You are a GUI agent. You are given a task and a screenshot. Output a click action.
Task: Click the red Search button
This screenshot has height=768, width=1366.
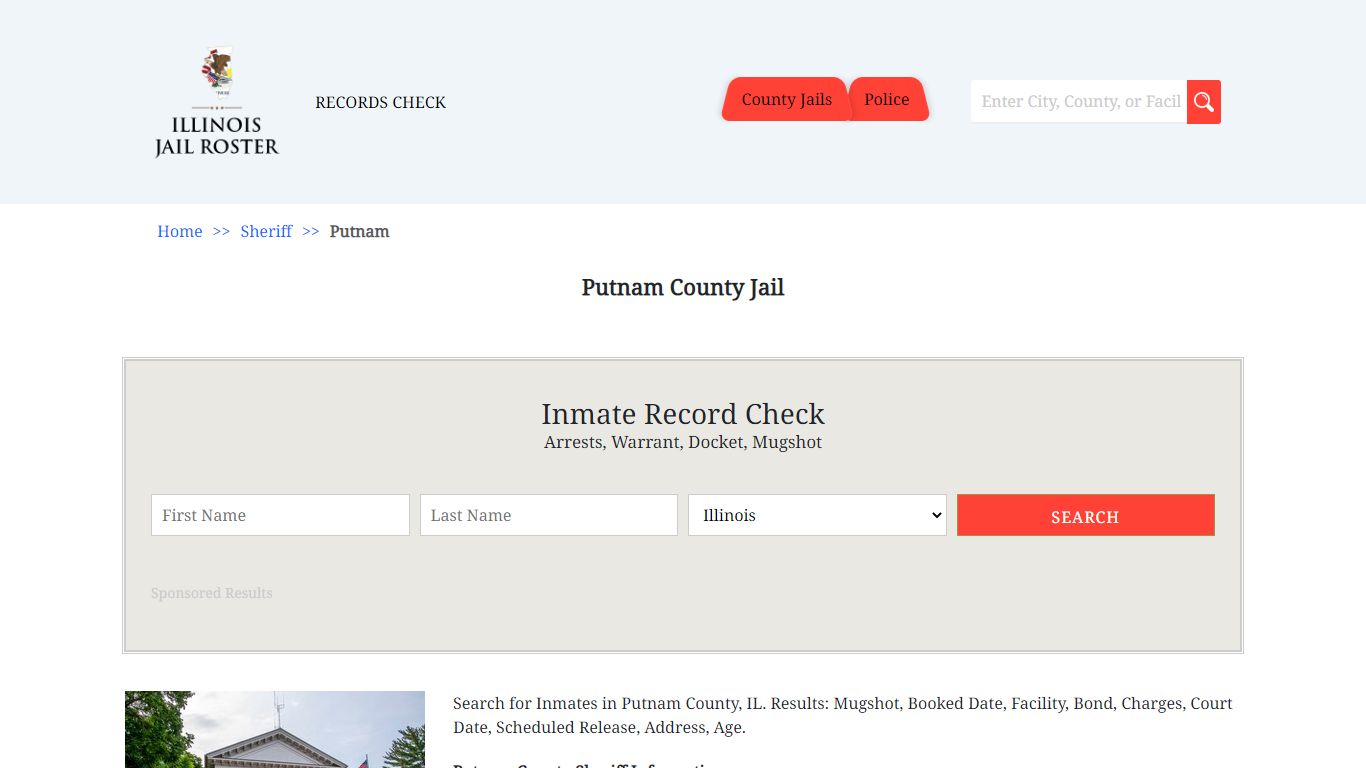coord(1086,515)
